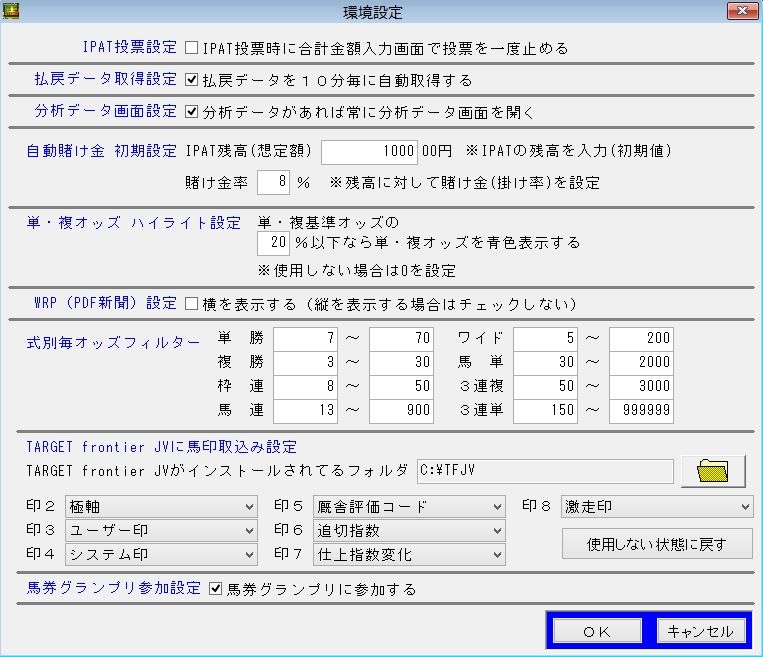The image size is (763, 657).
Task: Click 枠連 minimum odds field showing 8
Action: [x=305, y=386]
